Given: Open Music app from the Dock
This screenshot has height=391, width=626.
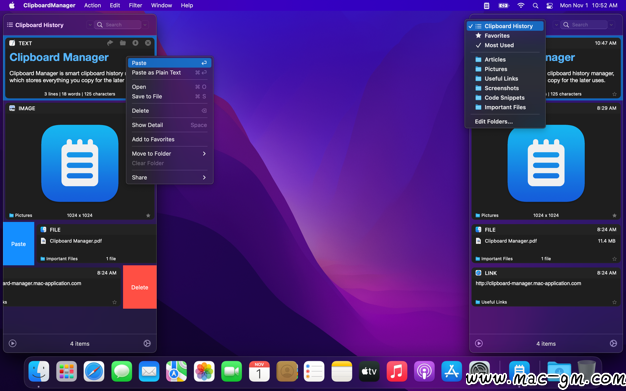Looking at the screenshot, I should 396,371.
